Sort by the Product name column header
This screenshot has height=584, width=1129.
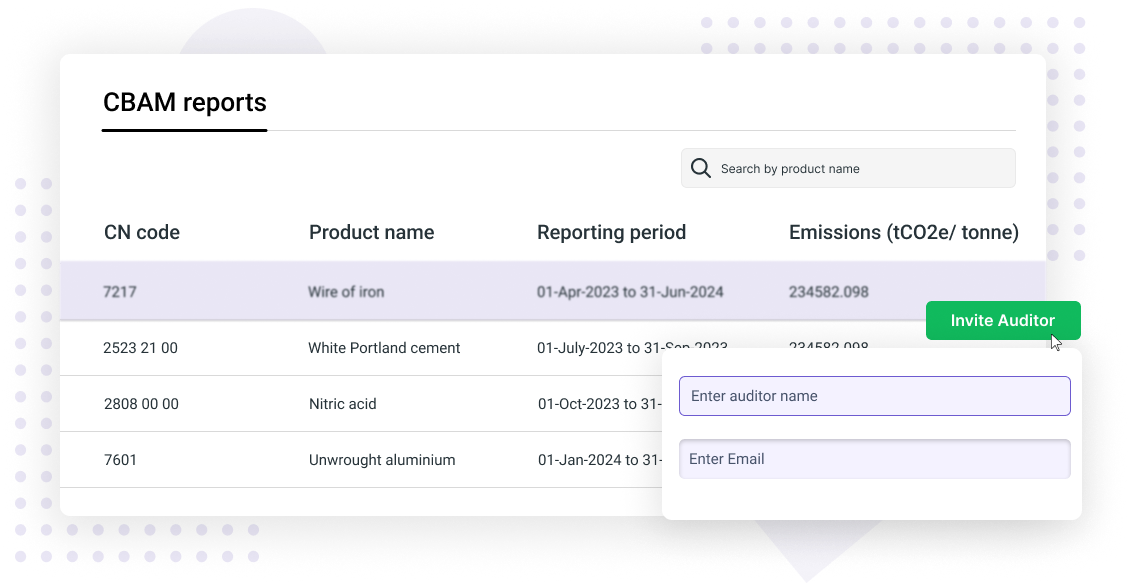(372, 232)
